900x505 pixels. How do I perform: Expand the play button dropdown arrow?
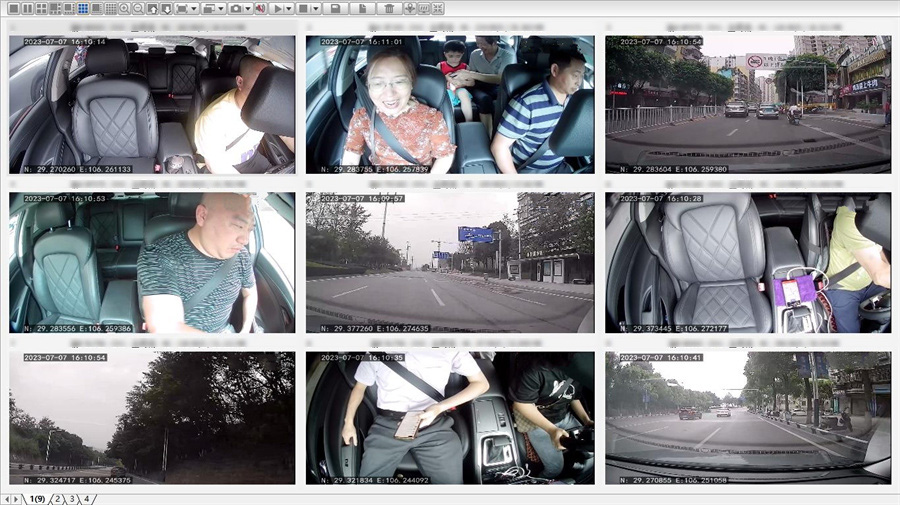[x=289, y=8]
